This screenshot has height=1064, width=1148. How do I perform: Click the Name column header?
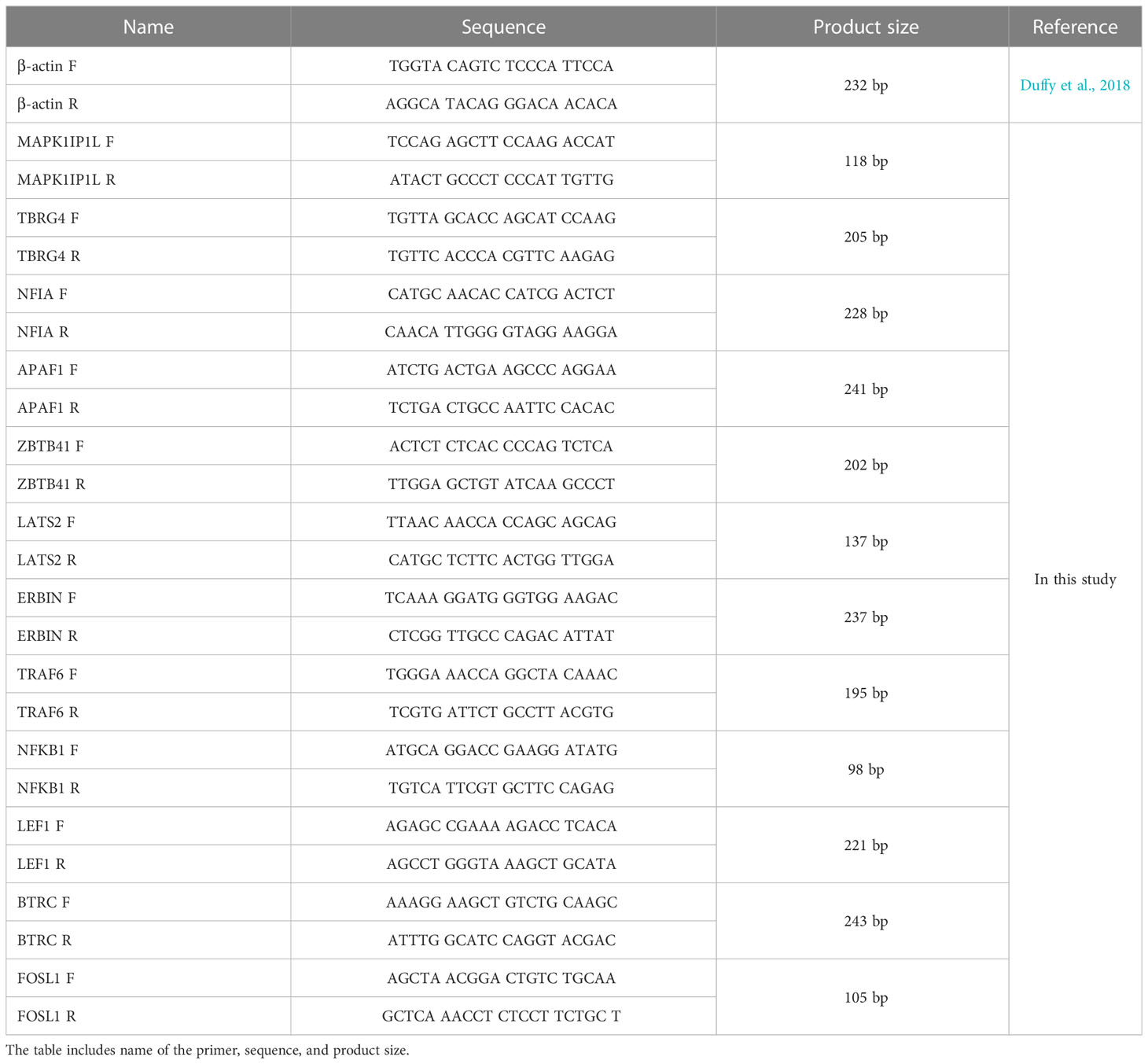[148, 27]
